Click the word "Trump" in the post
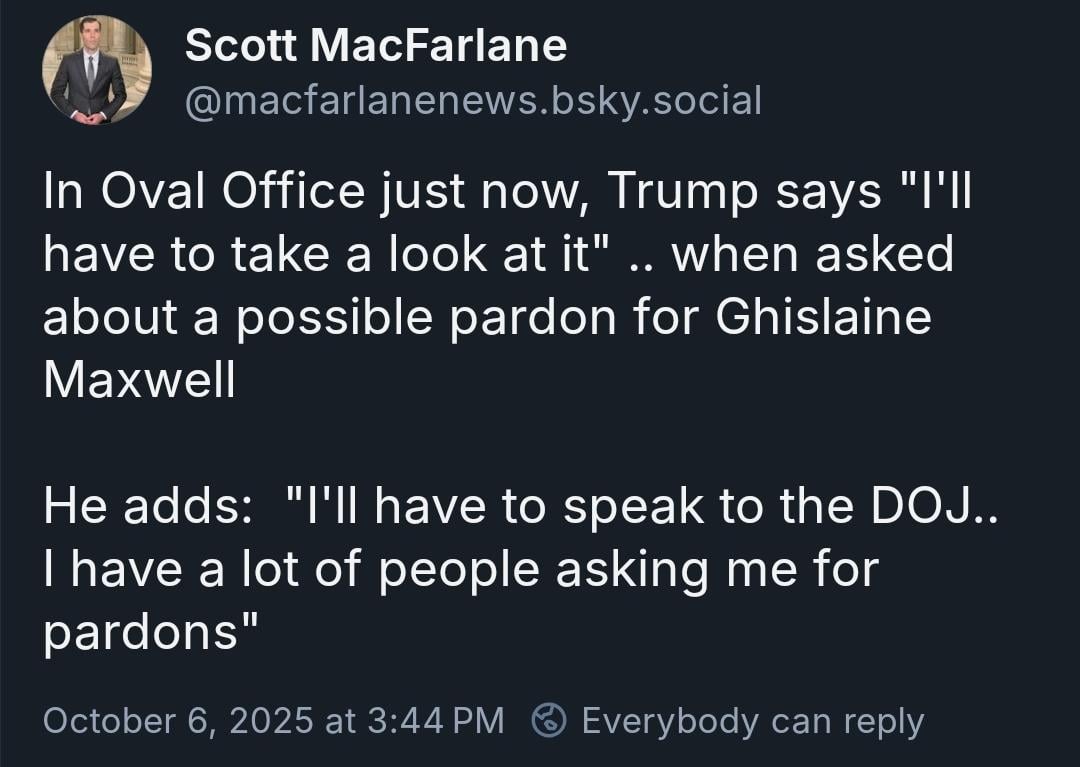The height and width of the screenshot is (767, 1080). (x=683, y=193)
